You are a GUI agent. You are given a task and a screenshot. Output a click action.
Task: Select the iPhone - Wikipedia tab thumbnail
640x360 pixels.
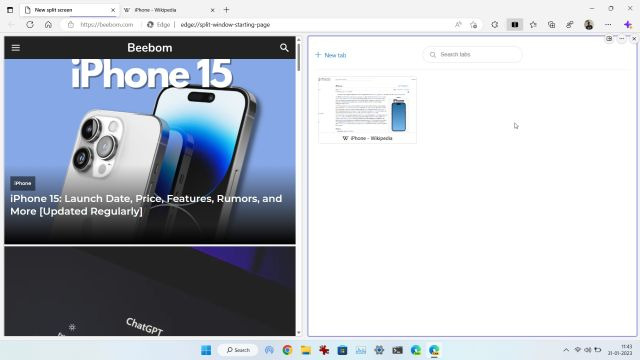(x=367, y=110)
